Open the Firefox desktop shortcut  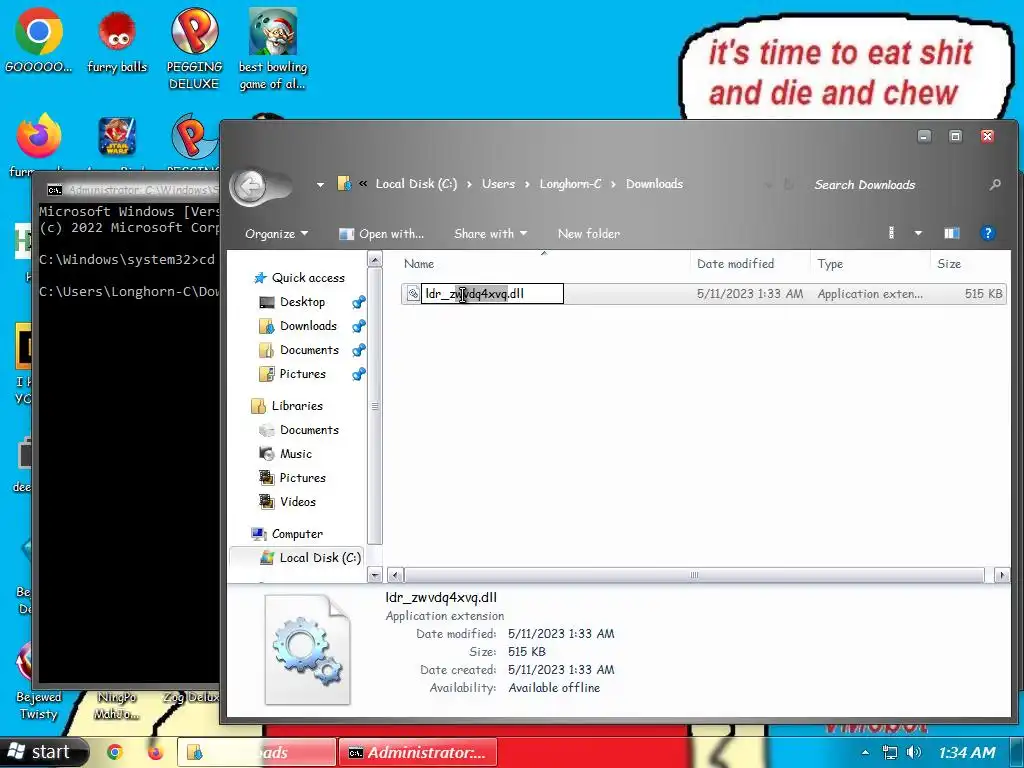tap(39, 136)
